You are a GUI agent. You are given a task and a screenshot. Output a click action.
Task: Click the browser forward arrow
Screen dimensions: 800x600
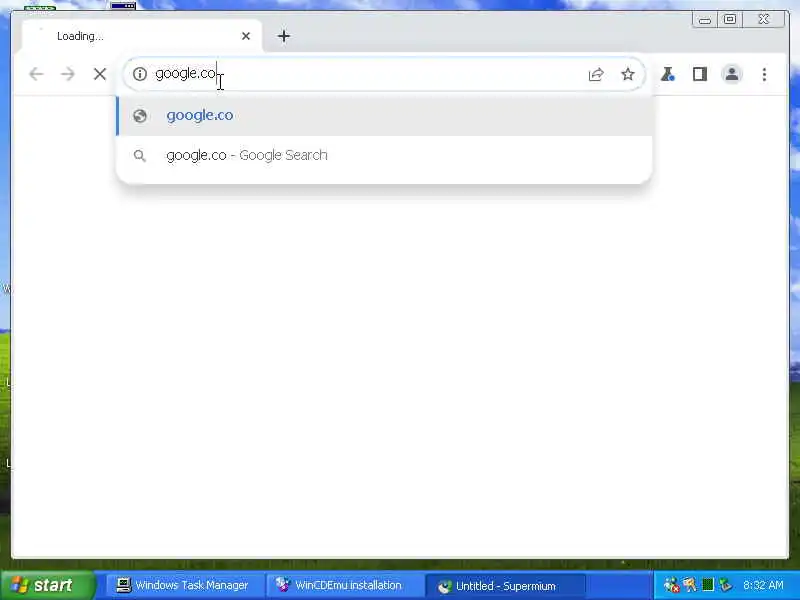point(67,74)
